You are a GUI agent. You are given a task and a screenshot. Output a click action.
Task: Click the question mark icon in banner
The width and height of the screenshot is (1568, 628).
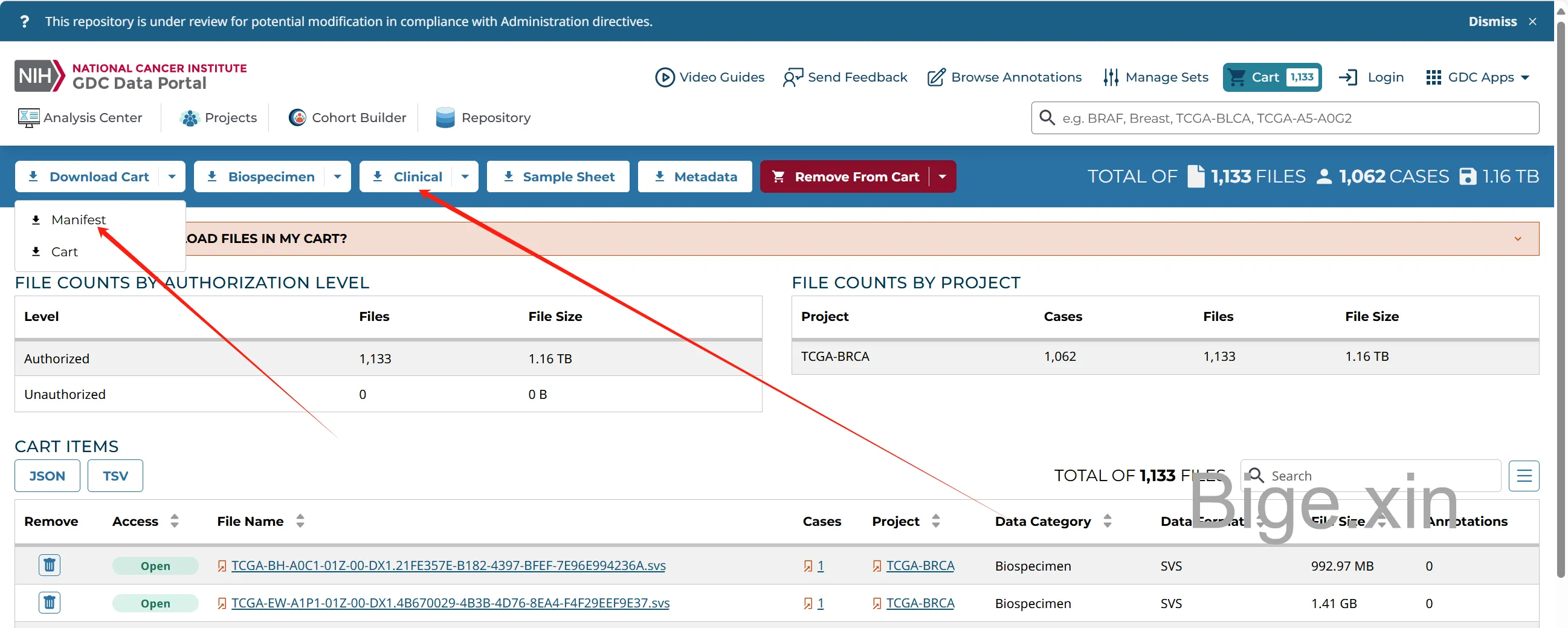[24, 21]
